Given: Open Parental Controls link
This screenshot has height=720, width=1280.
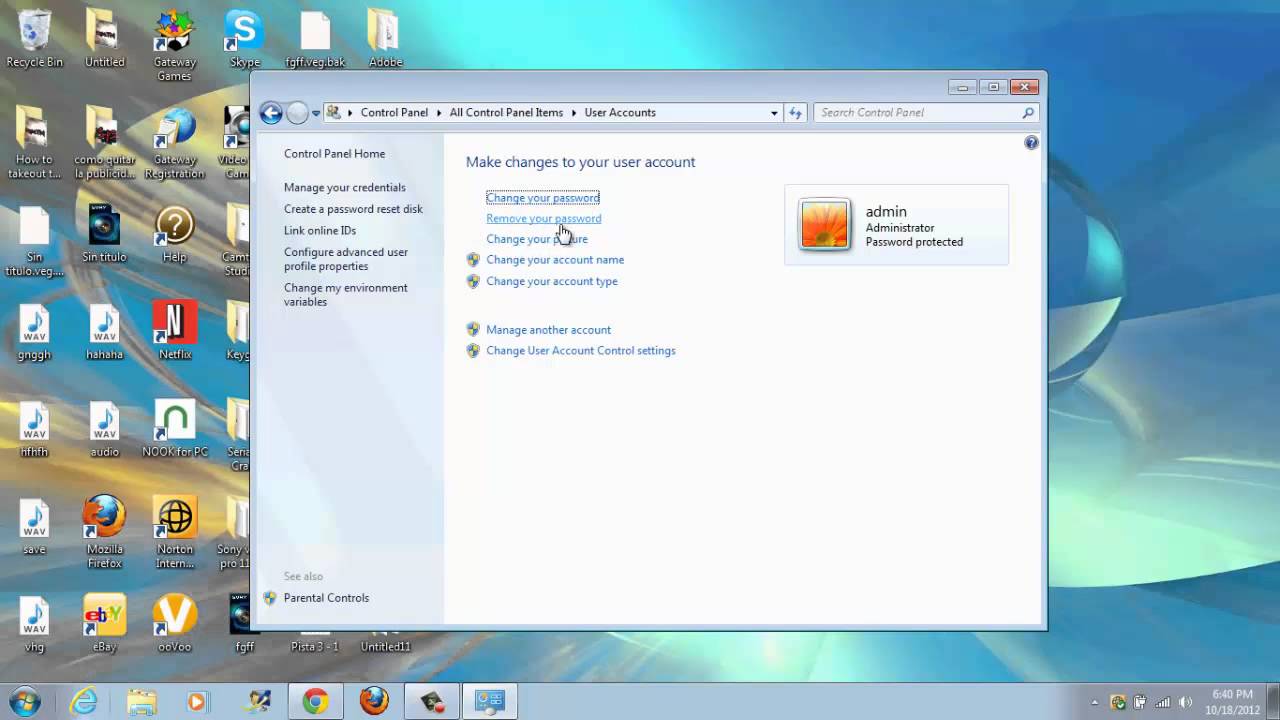Looking at the screenshot, I should click(x=326, y=598).
